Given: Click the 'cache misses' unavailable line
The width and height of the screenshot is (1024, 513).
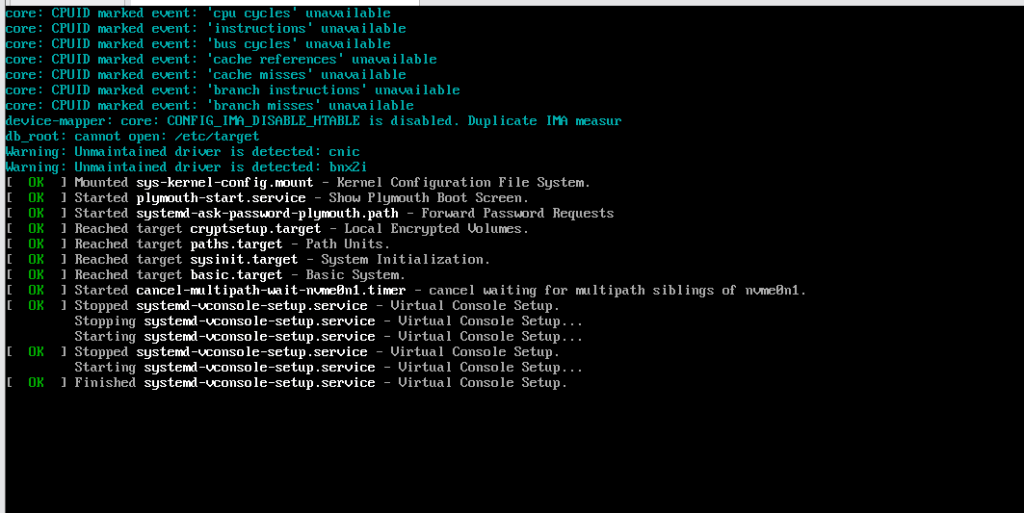Looking at the screenshot, I should coord(205,75).
